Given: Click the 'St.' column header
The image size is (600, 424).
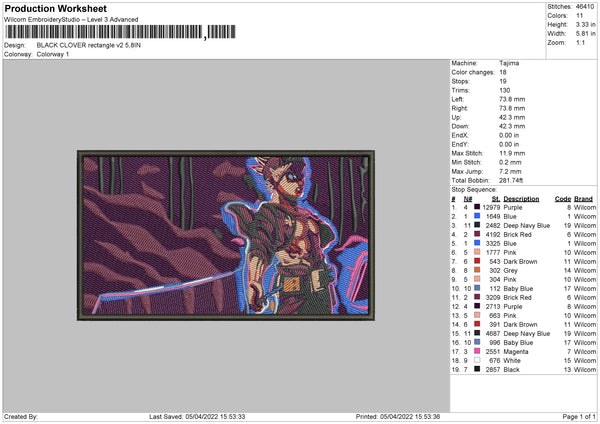Looking at the screenshot, I should (496, 199).
